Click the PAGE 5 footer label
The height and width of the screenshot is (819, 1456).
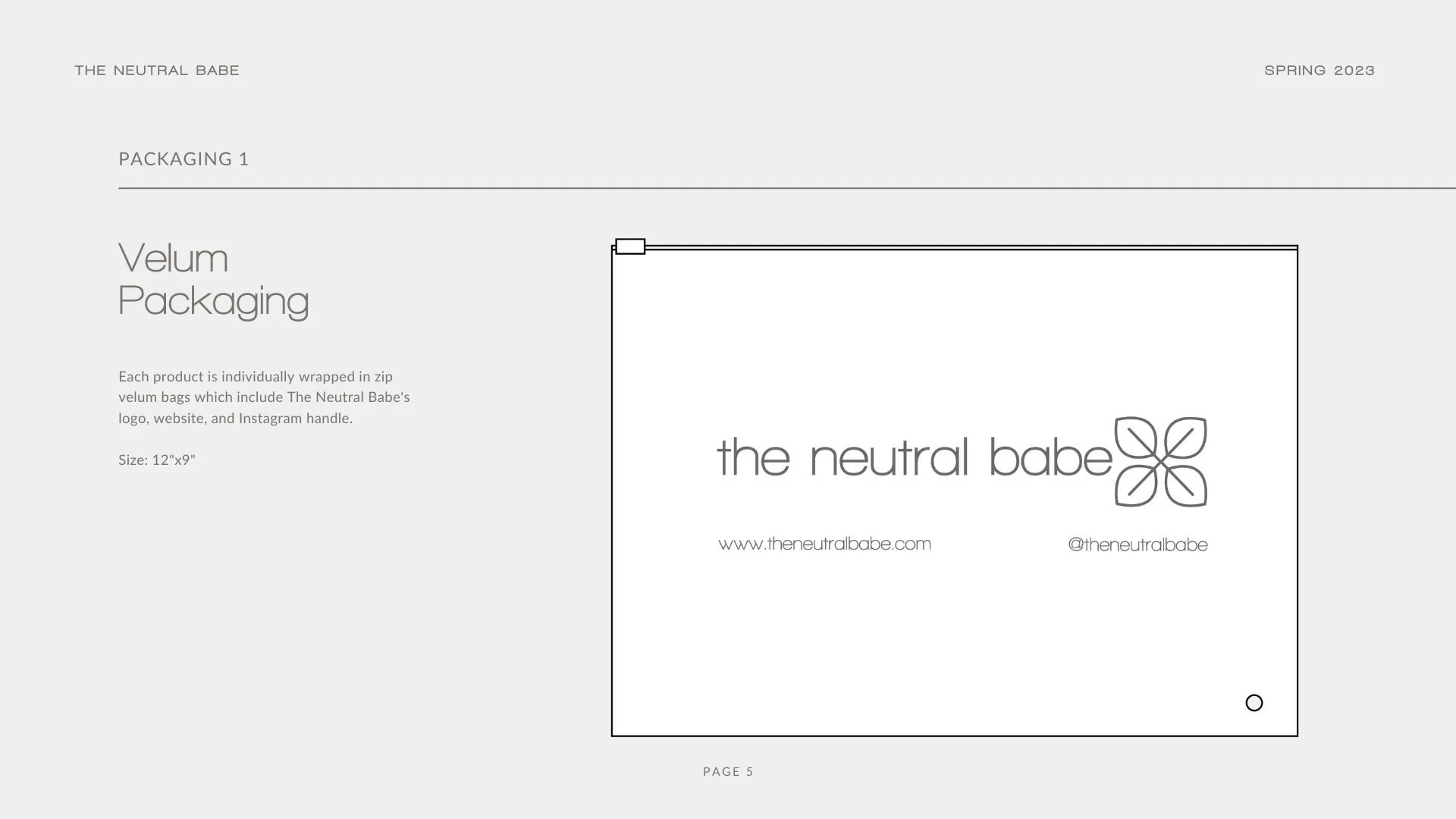728,771
